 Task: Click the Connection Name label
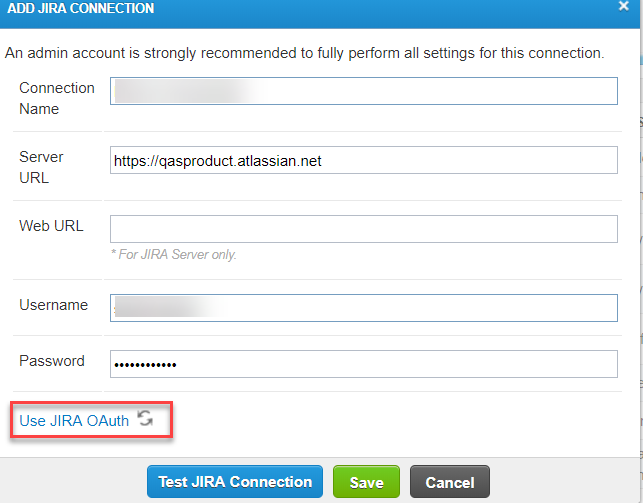(57, 98)
